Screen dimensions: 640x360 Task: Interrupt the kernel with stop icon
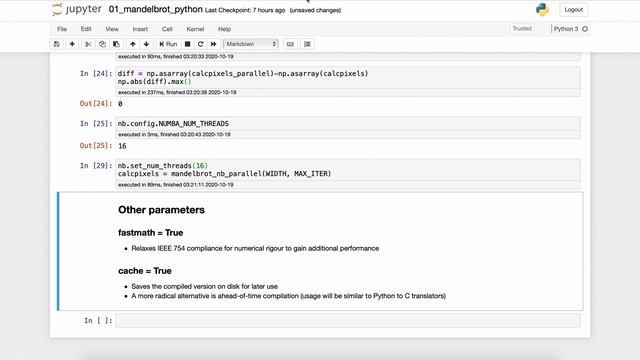[187, 44]
